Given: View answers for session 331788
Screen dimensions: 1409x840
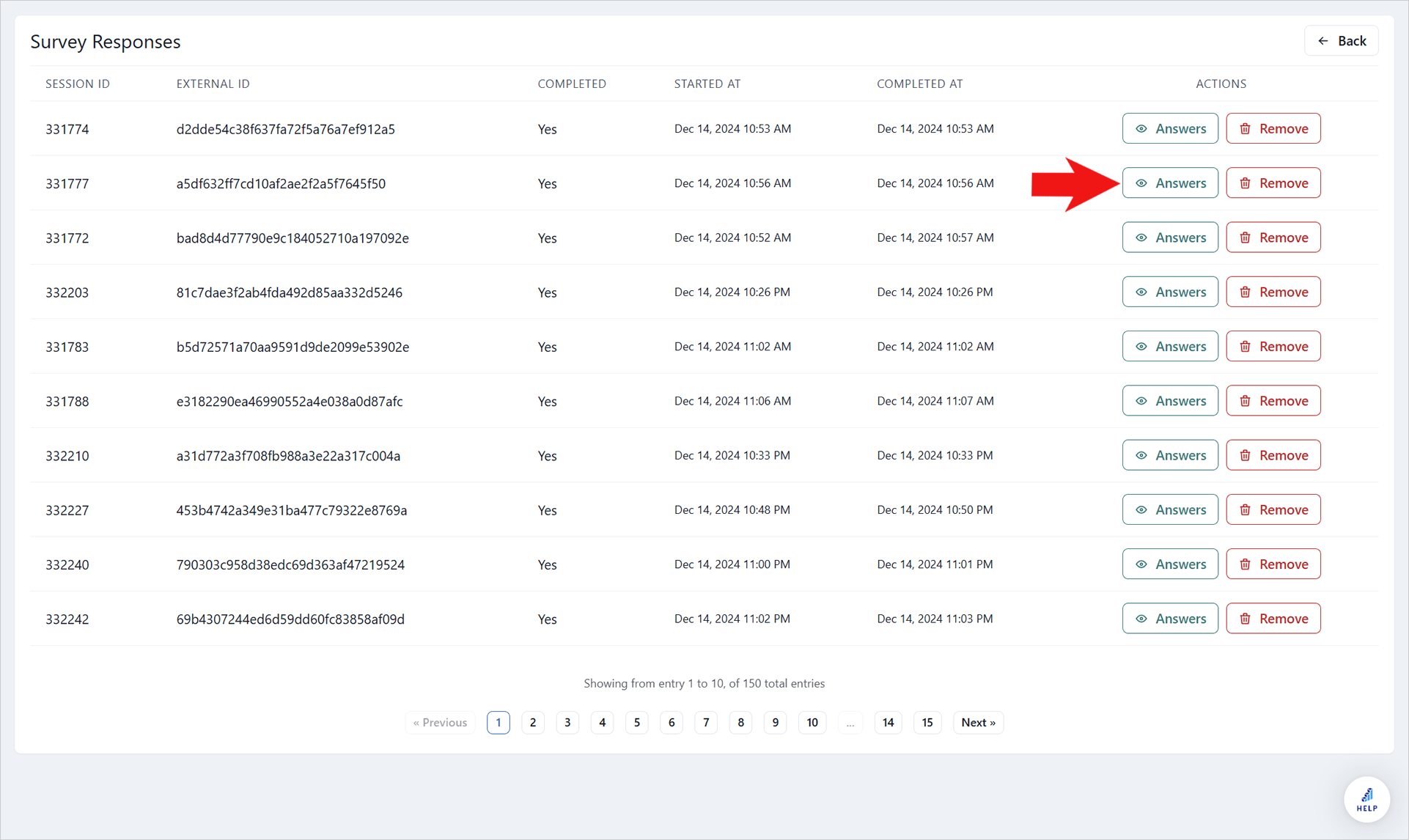Looking at the screenshot, I should click(x=1170, y=401).
